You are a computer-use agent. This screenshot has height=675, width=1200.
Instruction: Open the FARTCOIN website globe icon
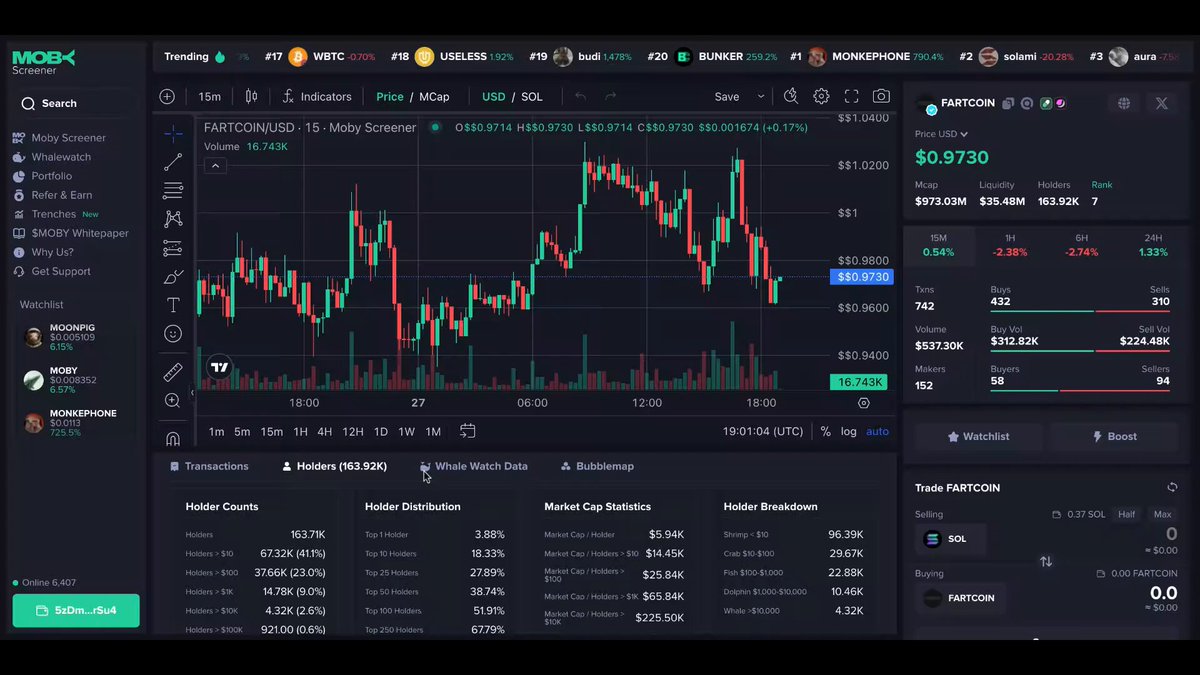click(1124, 103)
